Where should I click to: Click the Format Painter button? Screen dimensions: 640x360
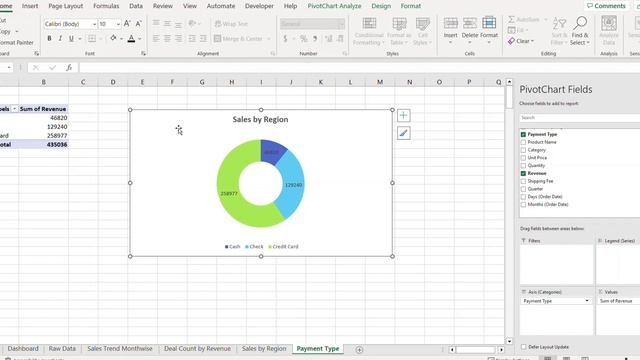point(16,42)
